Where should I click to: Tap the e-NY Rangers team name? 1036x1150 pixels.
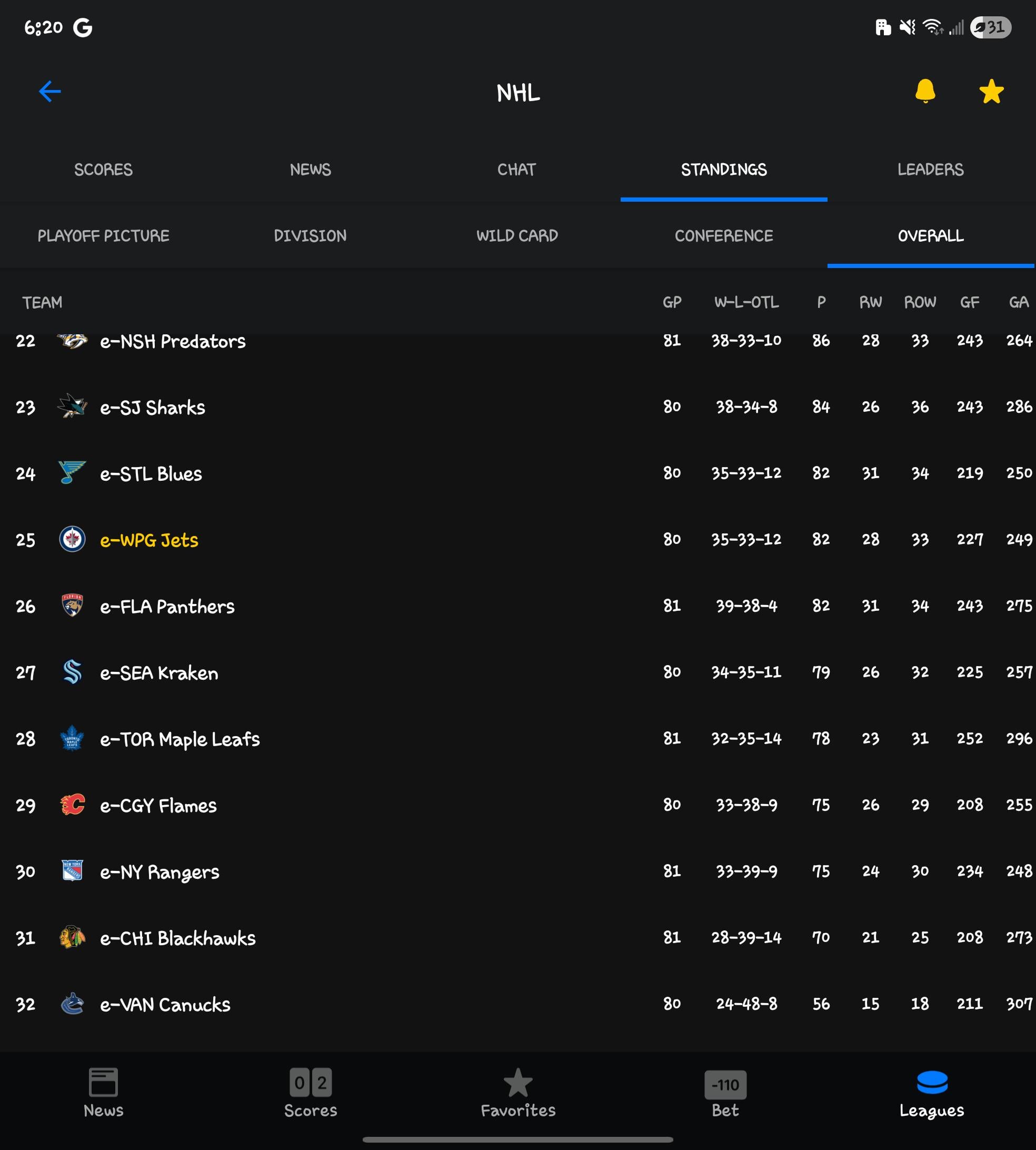pos(160,871)
